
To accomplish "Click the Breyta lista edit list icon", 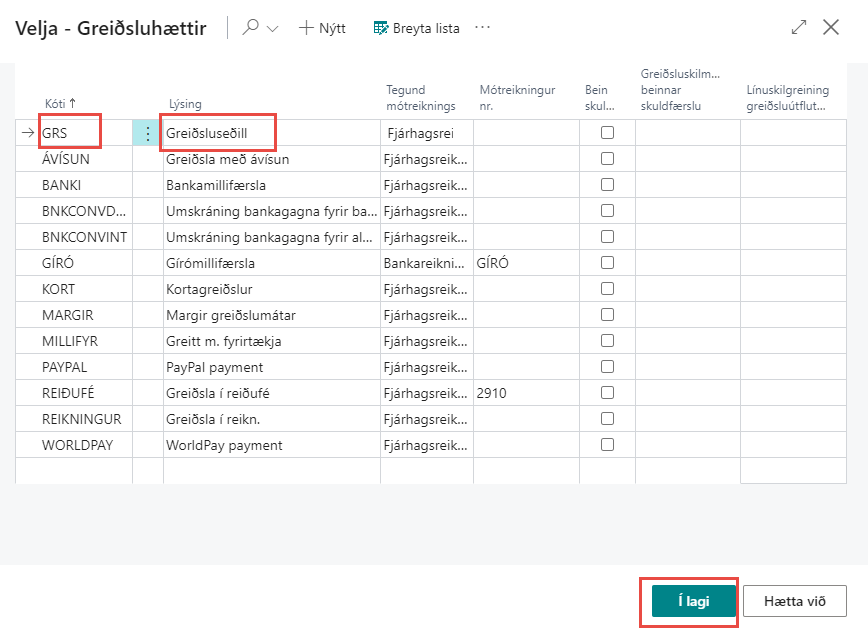I will 380,28.
